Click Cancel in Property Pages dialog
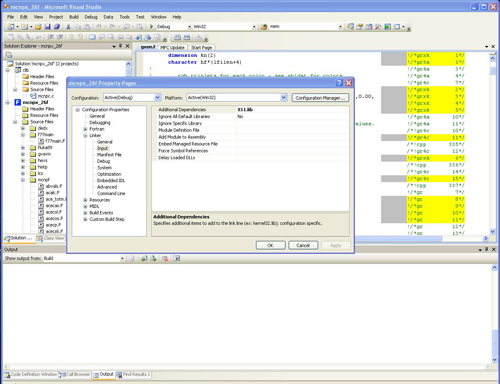The height and width of the screenshot is (384, 500). 303,245
